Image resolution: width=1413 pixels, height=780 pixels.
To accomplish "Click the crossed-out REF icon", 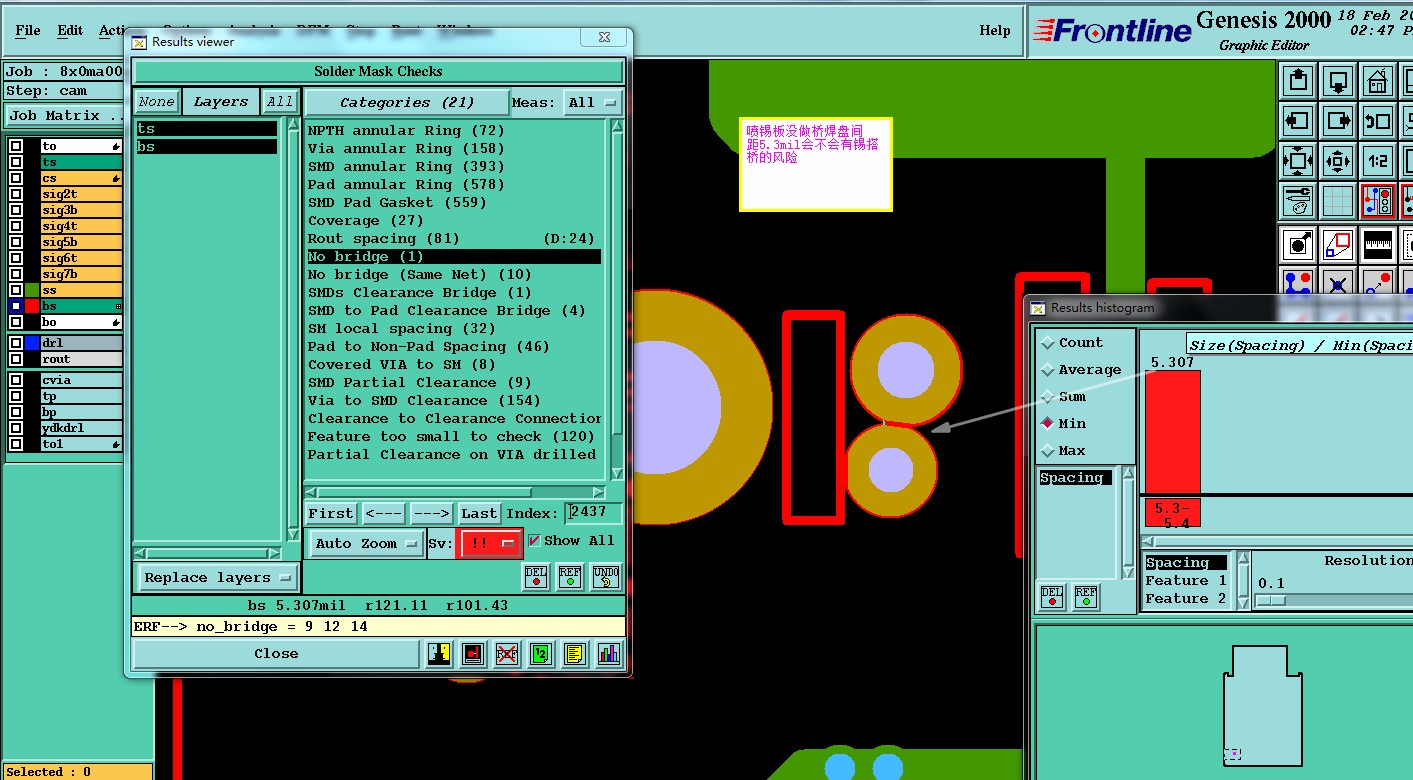I will (507, 654).
